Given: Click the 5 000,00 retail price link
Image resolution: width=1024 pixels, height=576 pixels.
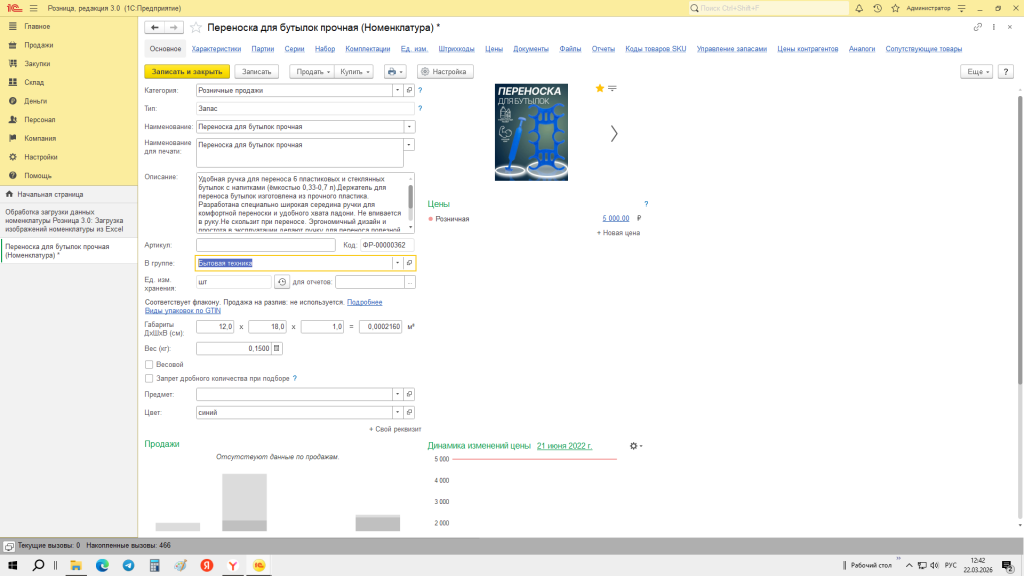Looking at the screenshot, I should click(x=616, y=219).
